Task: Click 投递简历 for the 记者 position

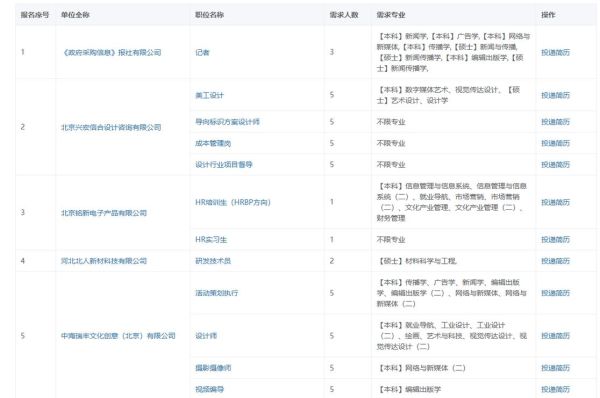Action: pyautogui.click(x=555, y=52)
